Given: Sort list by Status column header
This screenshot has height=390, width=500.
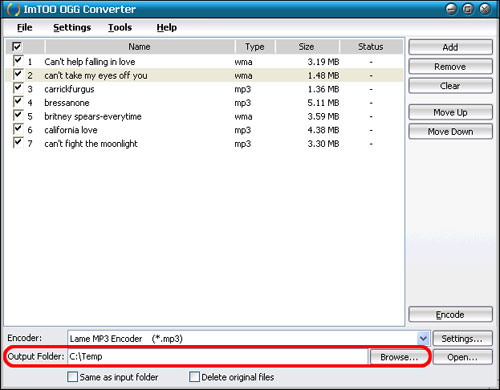Looking at the screenshot, I should tap(371, 47).
